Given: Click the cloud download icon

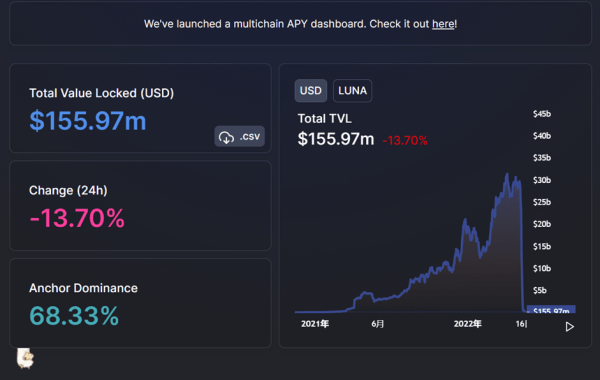Looking at the screenshot, I should (x=227, y=137).
